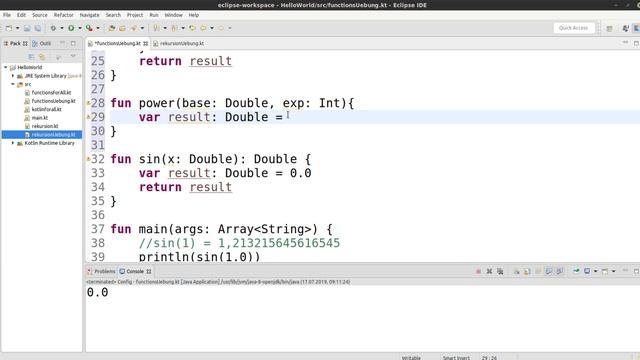Collapse the HelloWorld project node
Viewport: 640px width, 360px height.
point(6,67)
